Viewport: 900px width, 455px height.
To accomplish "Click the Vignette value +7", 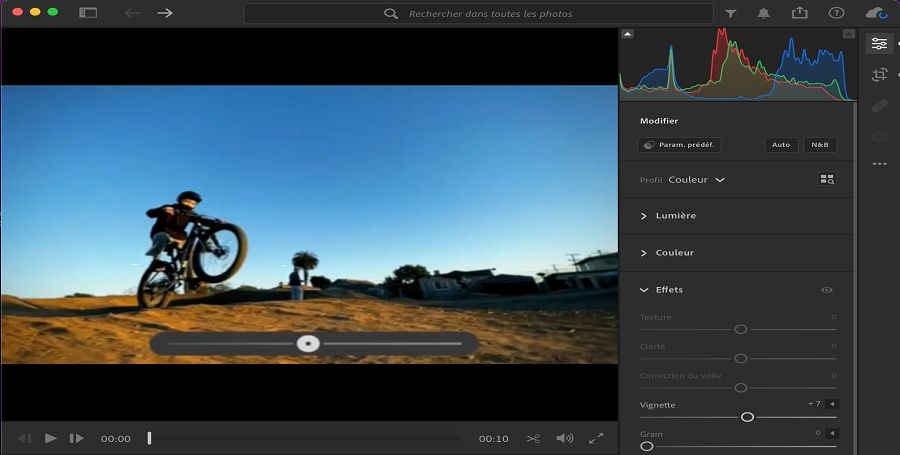I will tap(814, 404).
